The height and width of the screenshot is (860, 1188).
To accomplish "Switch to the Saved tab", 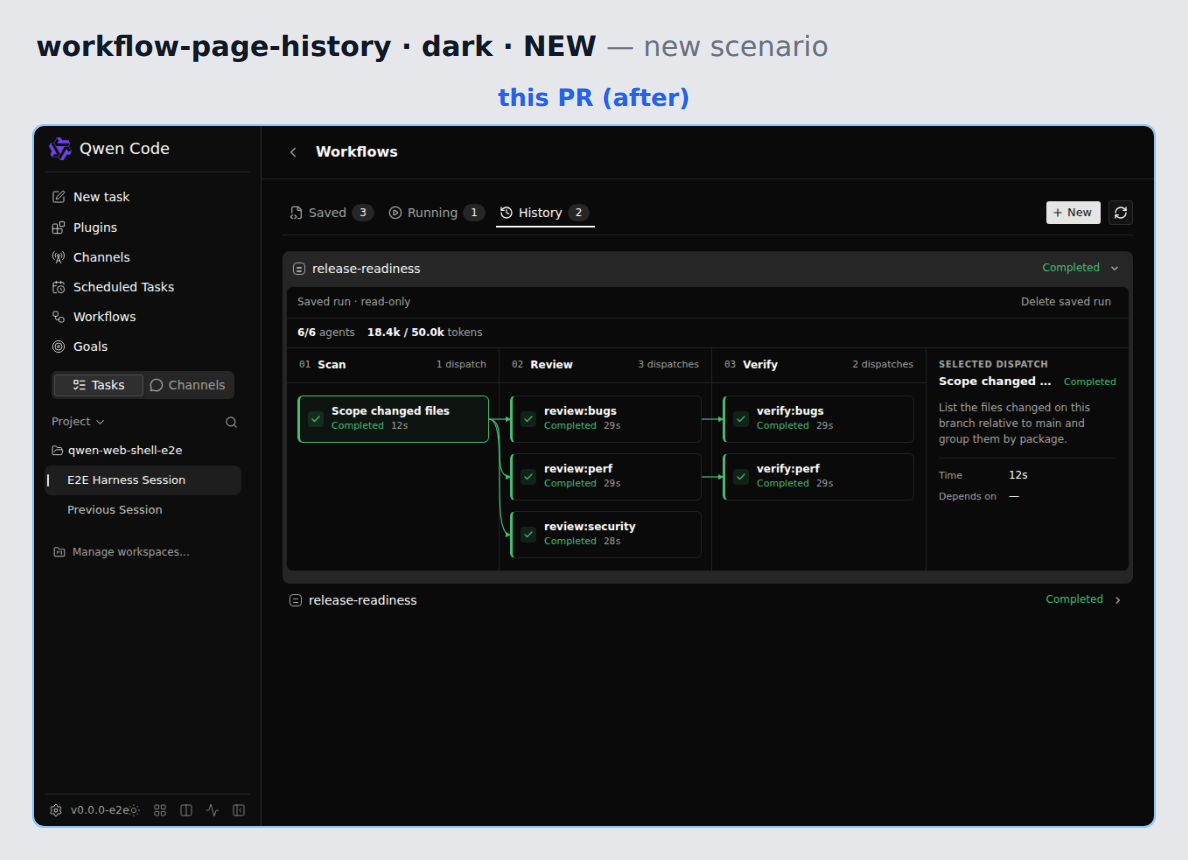I will (331, 213).
